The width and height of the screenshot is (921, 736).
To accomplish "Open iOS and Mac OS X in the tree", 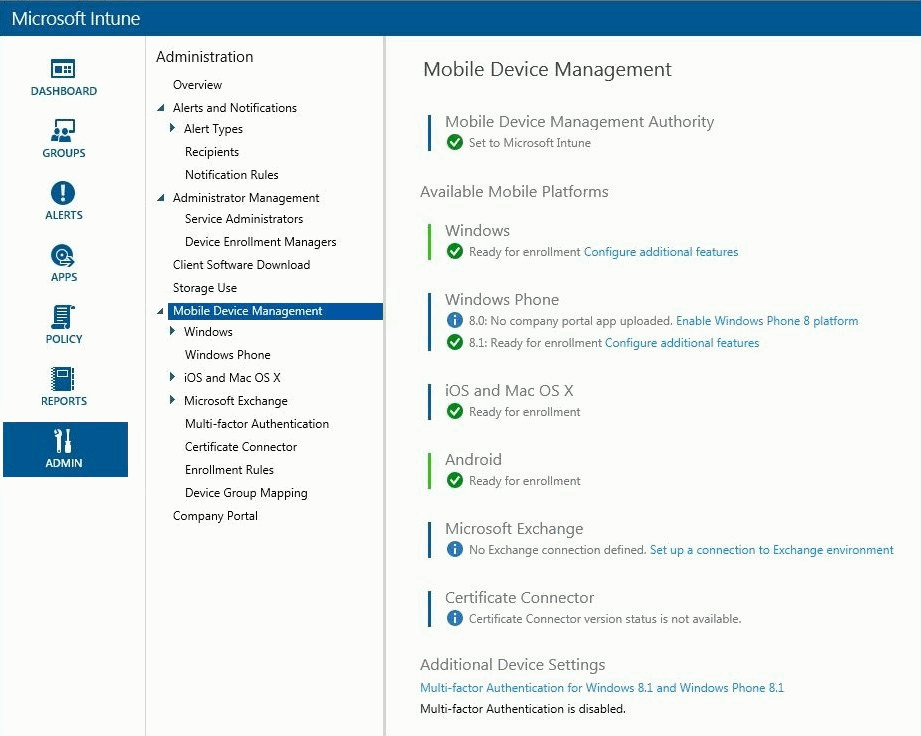I will click(x=232, y=378).
